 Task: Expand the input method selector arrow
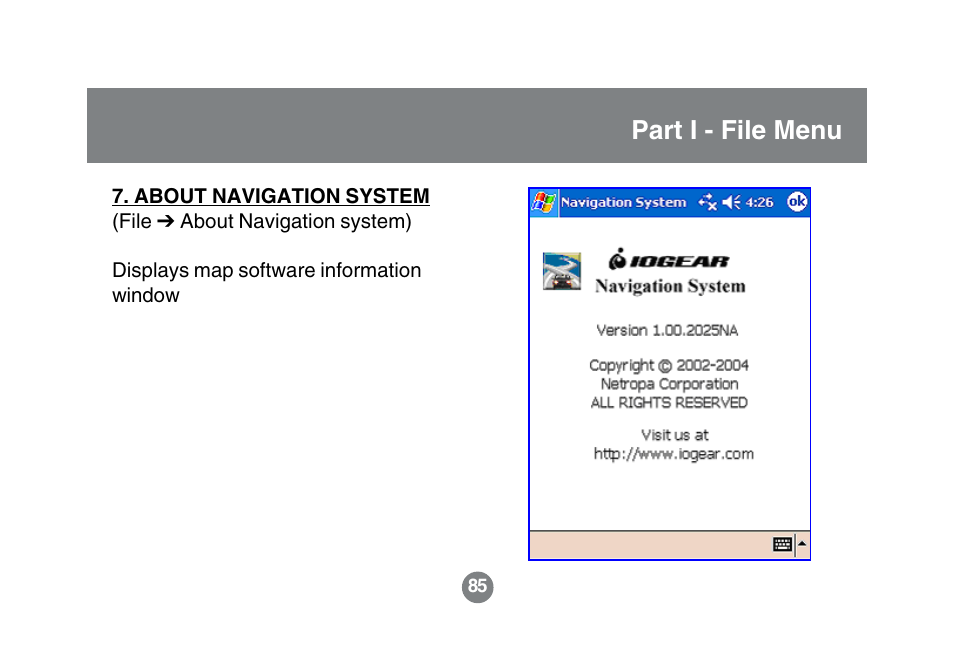click(x=802, y=544)
